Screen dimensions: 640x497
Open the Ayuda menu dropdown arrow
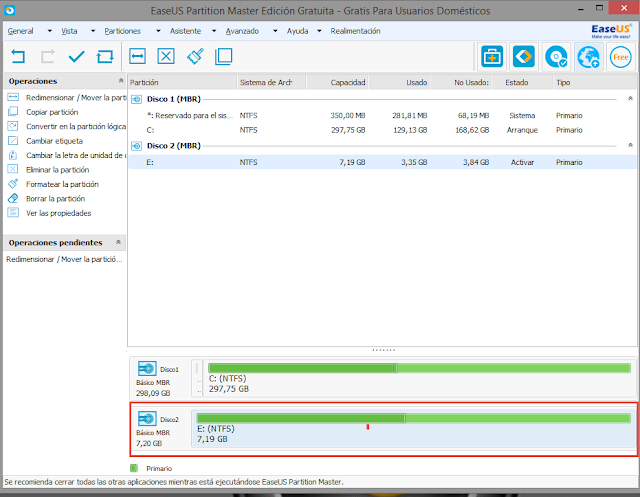[319, 31]
